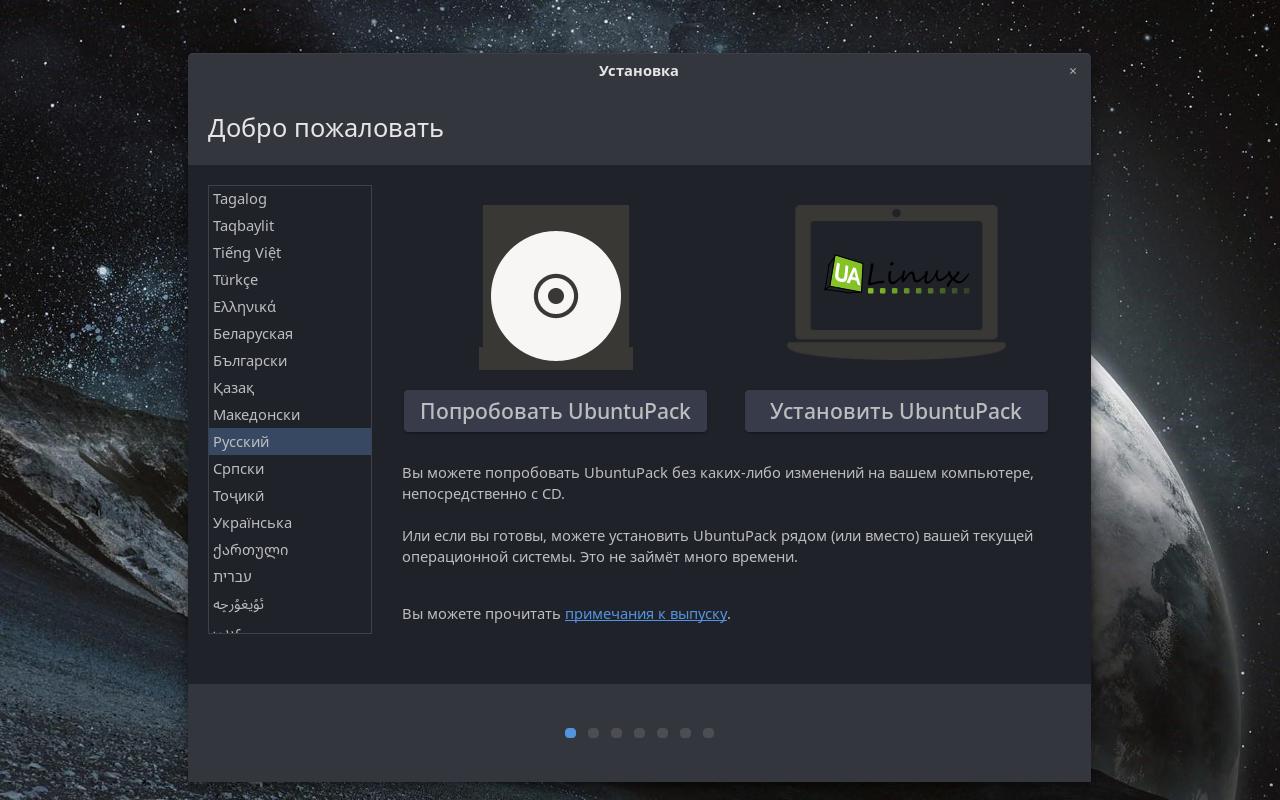1280x800 pixels.
Task: Open the примечания к выпуску link
Action: tap(646, 613)
